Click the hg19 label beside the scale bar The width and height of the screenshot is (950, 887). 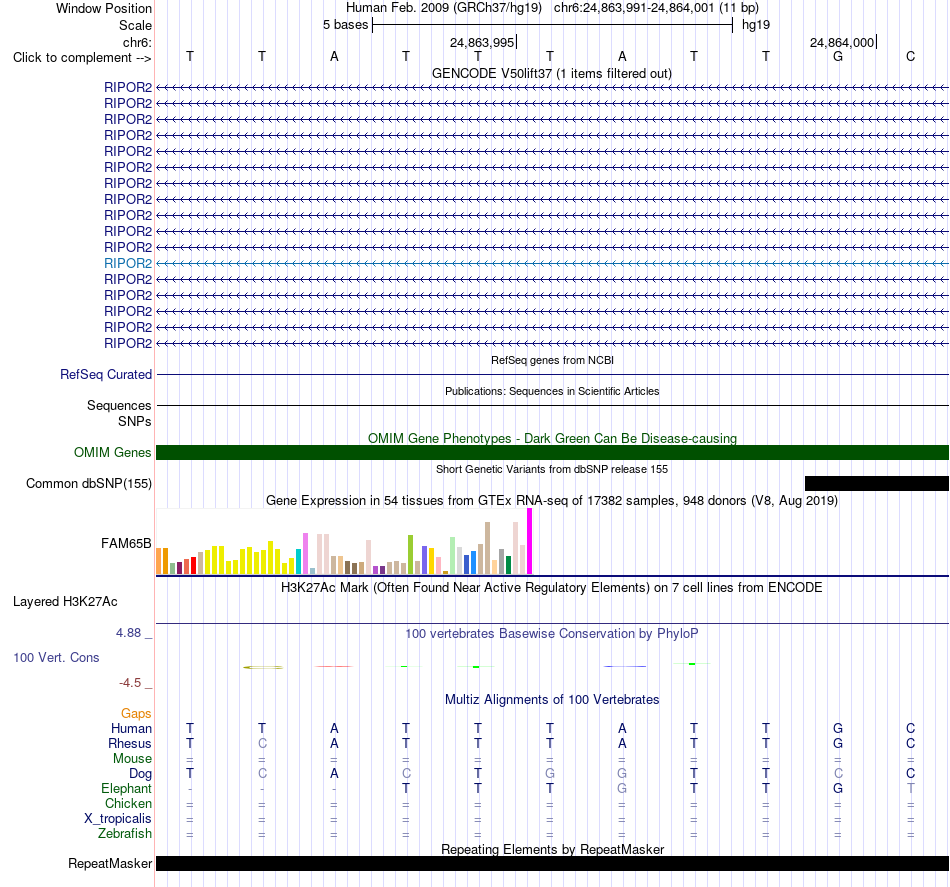click(756, 25)
